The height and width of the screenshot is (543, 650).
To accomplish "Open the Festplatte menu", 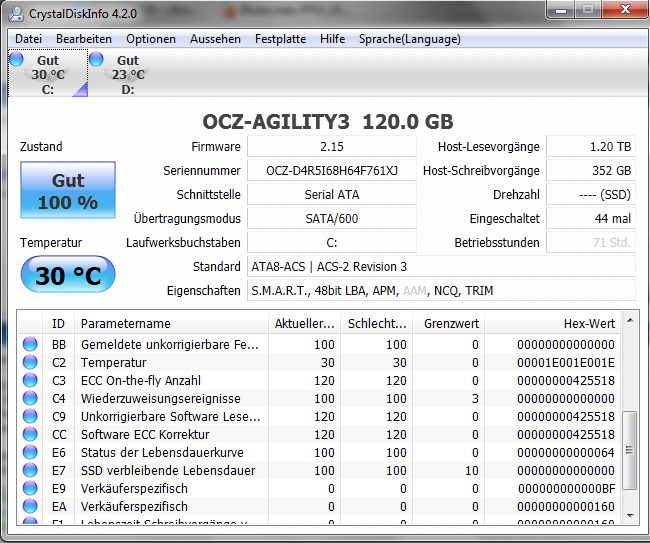I will point(280,39).
